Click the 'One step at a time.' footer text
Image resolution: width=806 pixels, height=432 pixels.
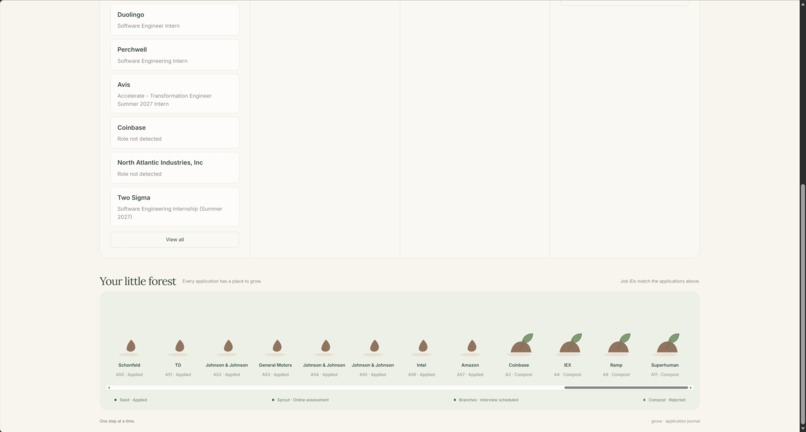point(117,421)
